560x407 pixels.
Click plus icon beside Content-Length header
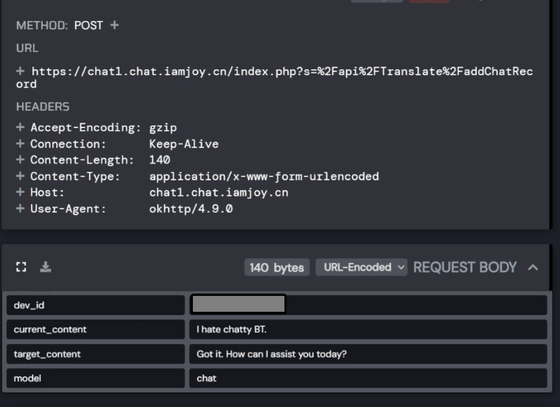(20, 160)
